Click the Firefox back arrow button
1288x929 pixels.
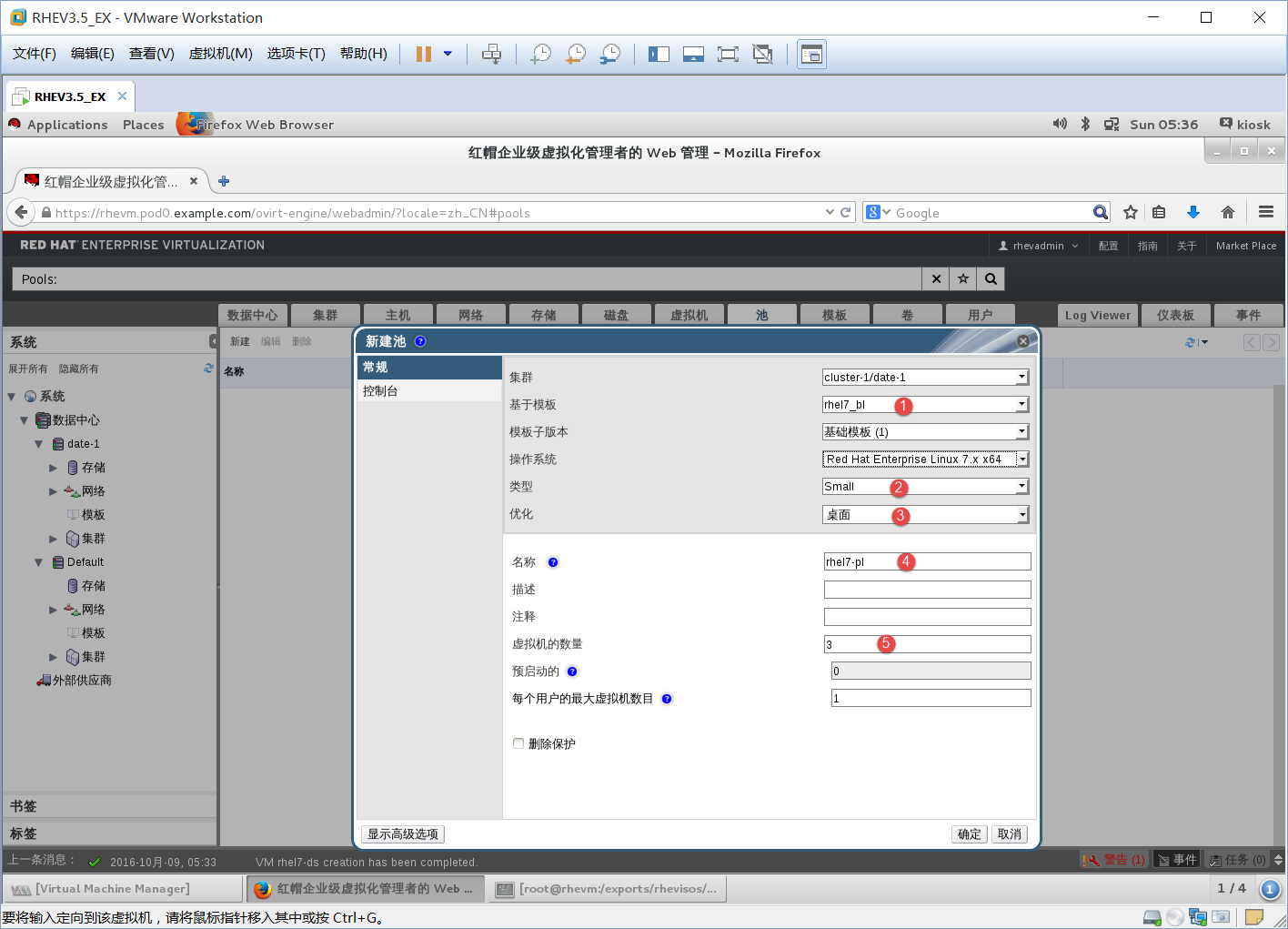click(21, 212)
